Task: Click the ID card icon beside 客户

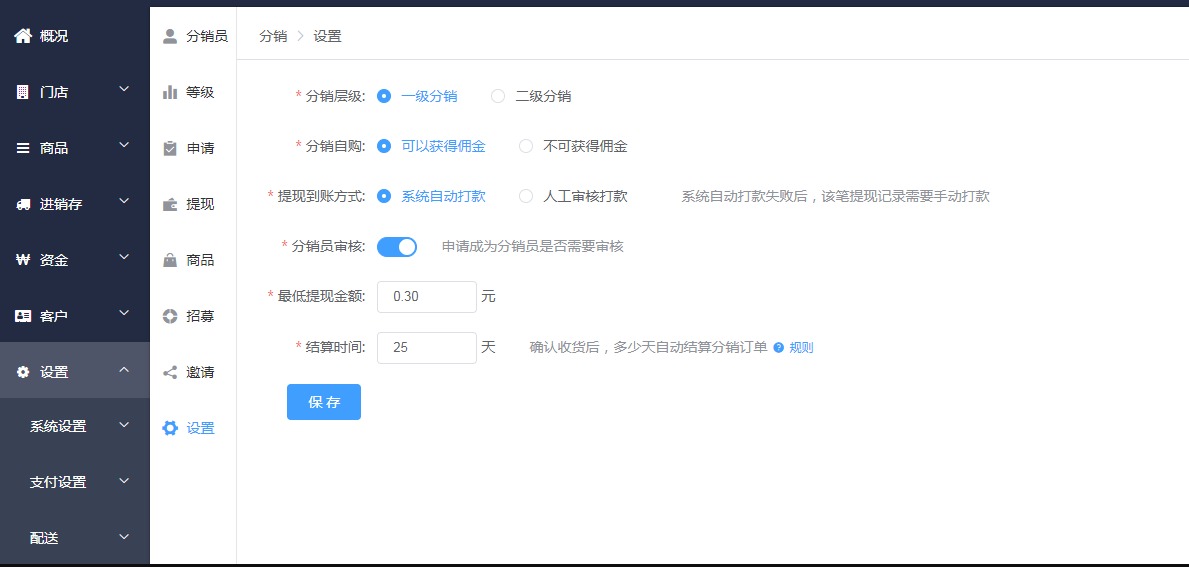Action: pos(23,316)
